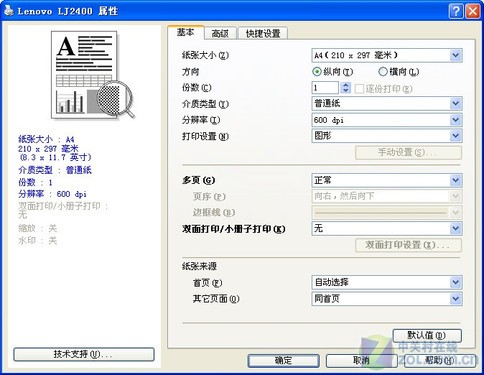The width and height of the screenshot is (484, 375).
Task: Click the 取消 button
Action: (x=361, y=361)
